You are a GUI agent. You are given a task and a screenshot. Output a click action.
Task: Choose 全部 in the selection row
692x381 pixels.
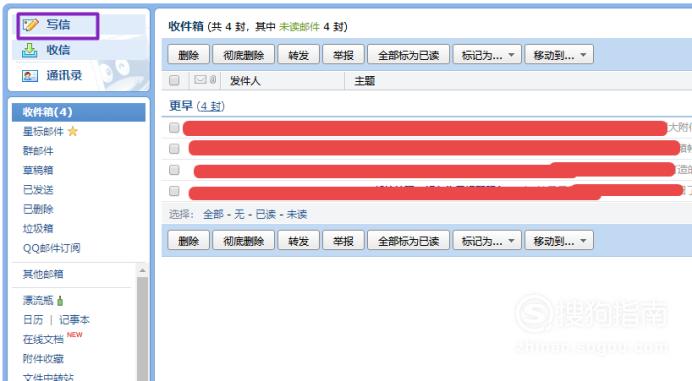(213, 215)
